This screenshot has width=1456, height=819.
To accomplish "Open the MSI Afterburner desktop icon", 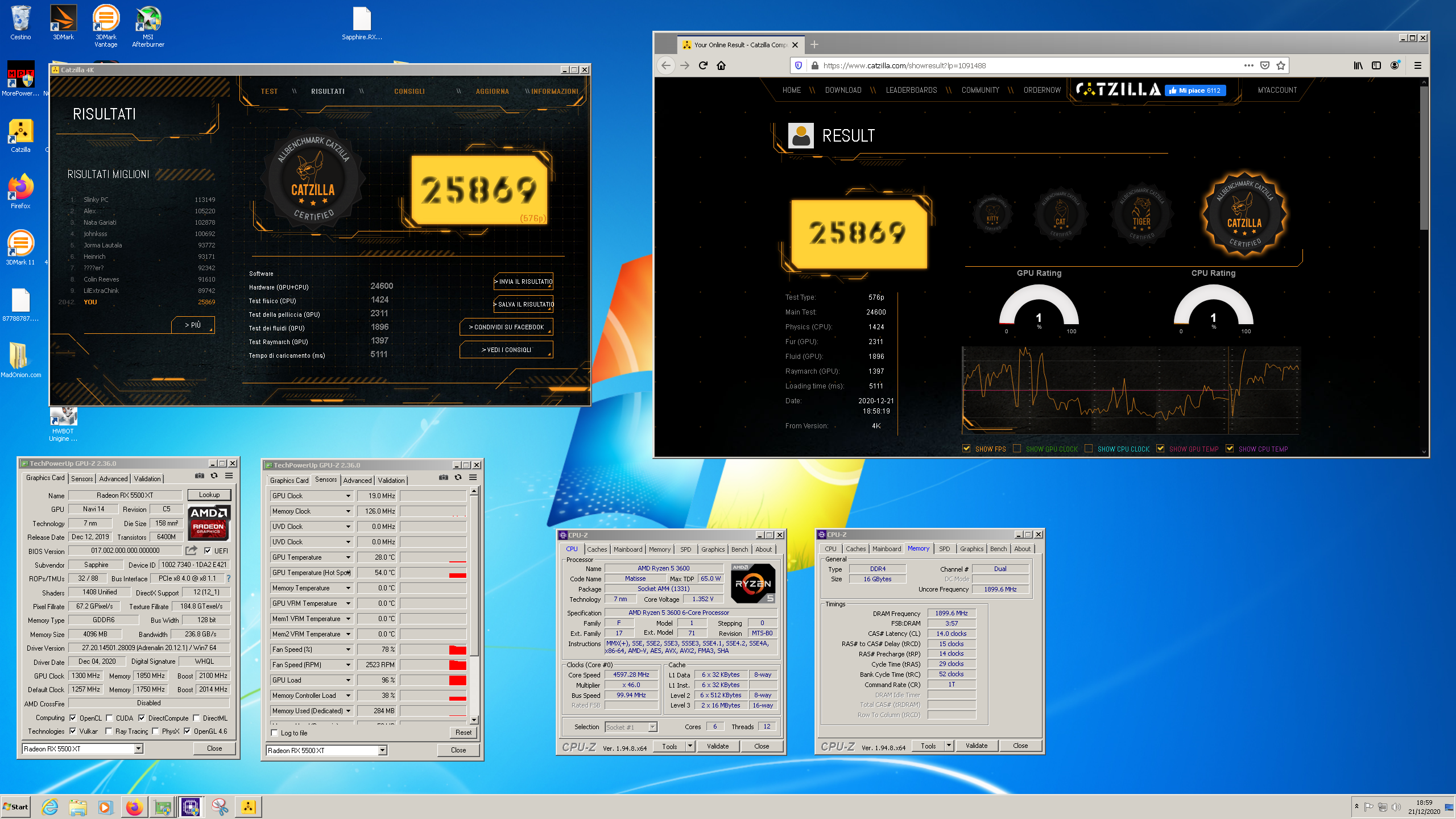I will (x=148, y=26).
